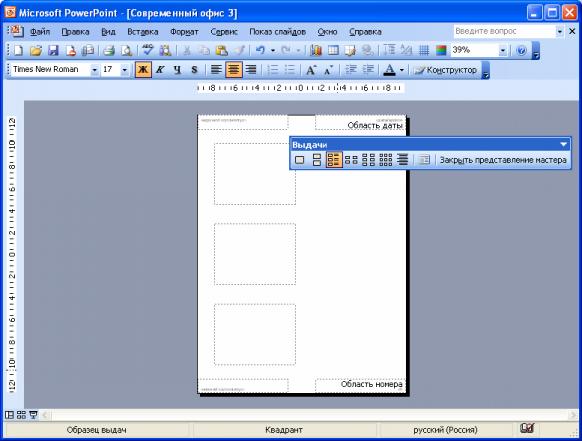
Task: Open PowerPoint Help question mark icon
Action: (521, 50)
